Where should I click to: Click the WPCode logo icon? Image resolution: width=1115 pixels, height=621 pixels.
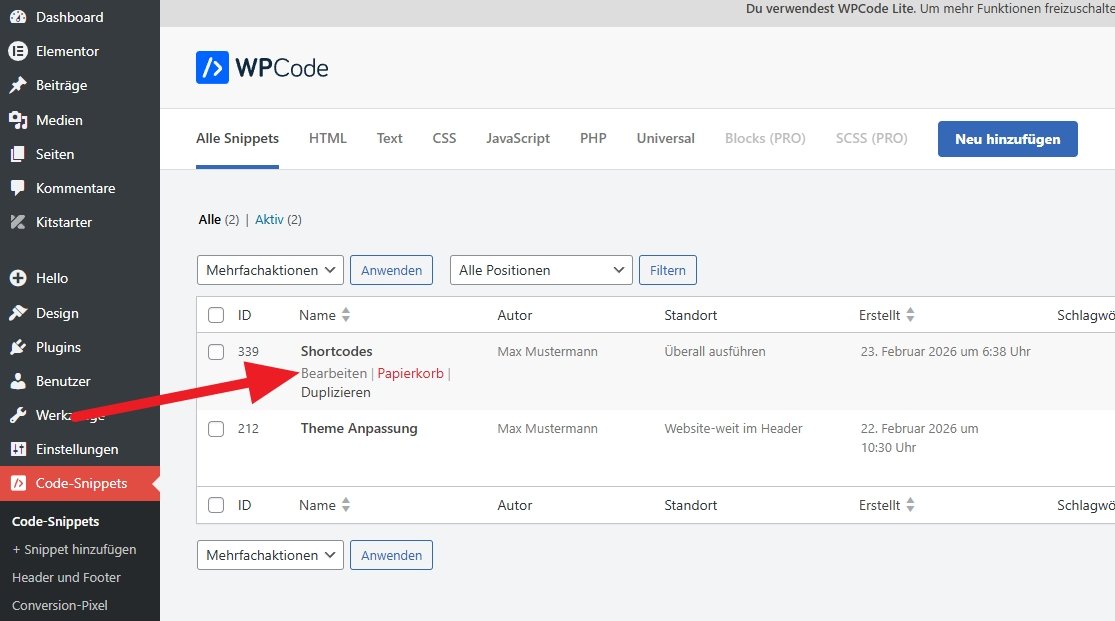click(x=212, y=68)
